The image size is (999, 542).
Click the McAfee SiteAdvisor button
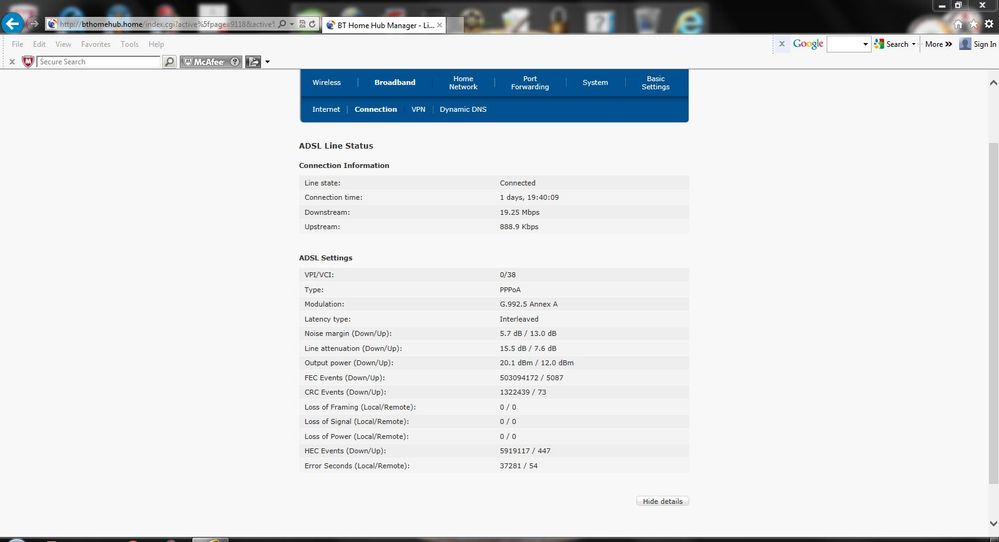pos(211,62)
